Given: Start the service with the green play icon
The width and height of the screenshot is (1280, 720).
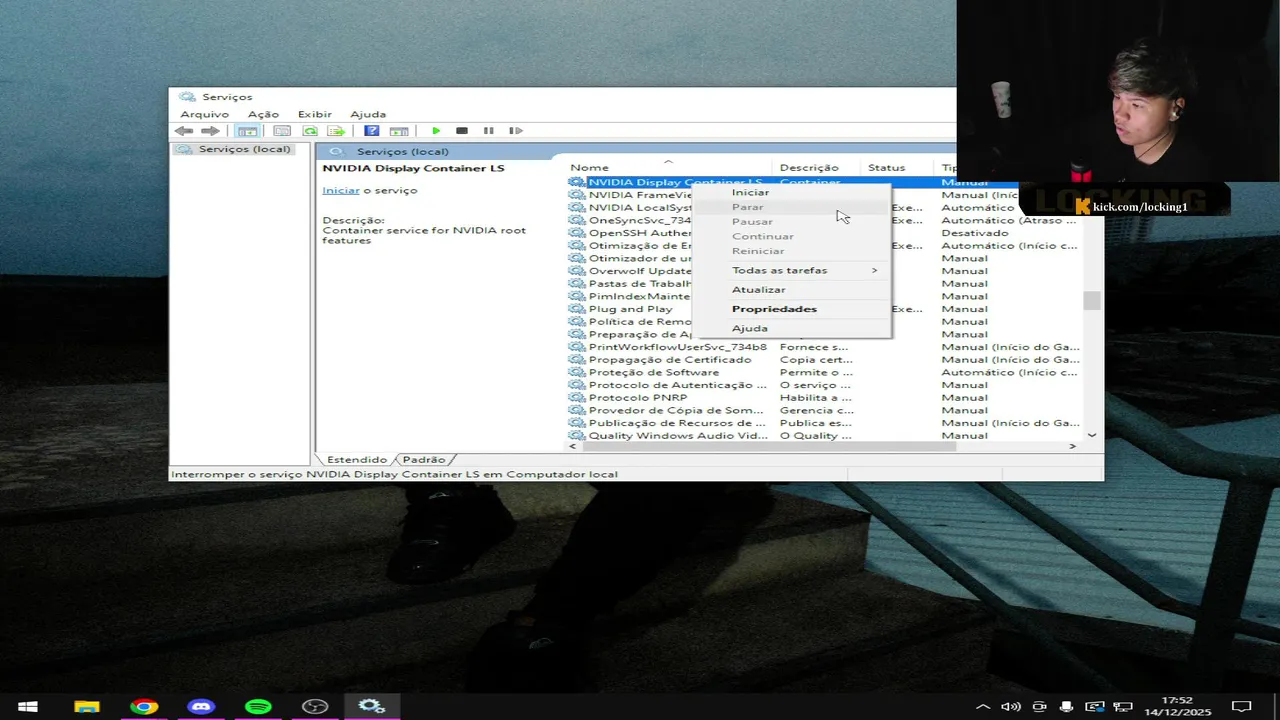Looking at the screenshot, I should click(x=436, y=131).
